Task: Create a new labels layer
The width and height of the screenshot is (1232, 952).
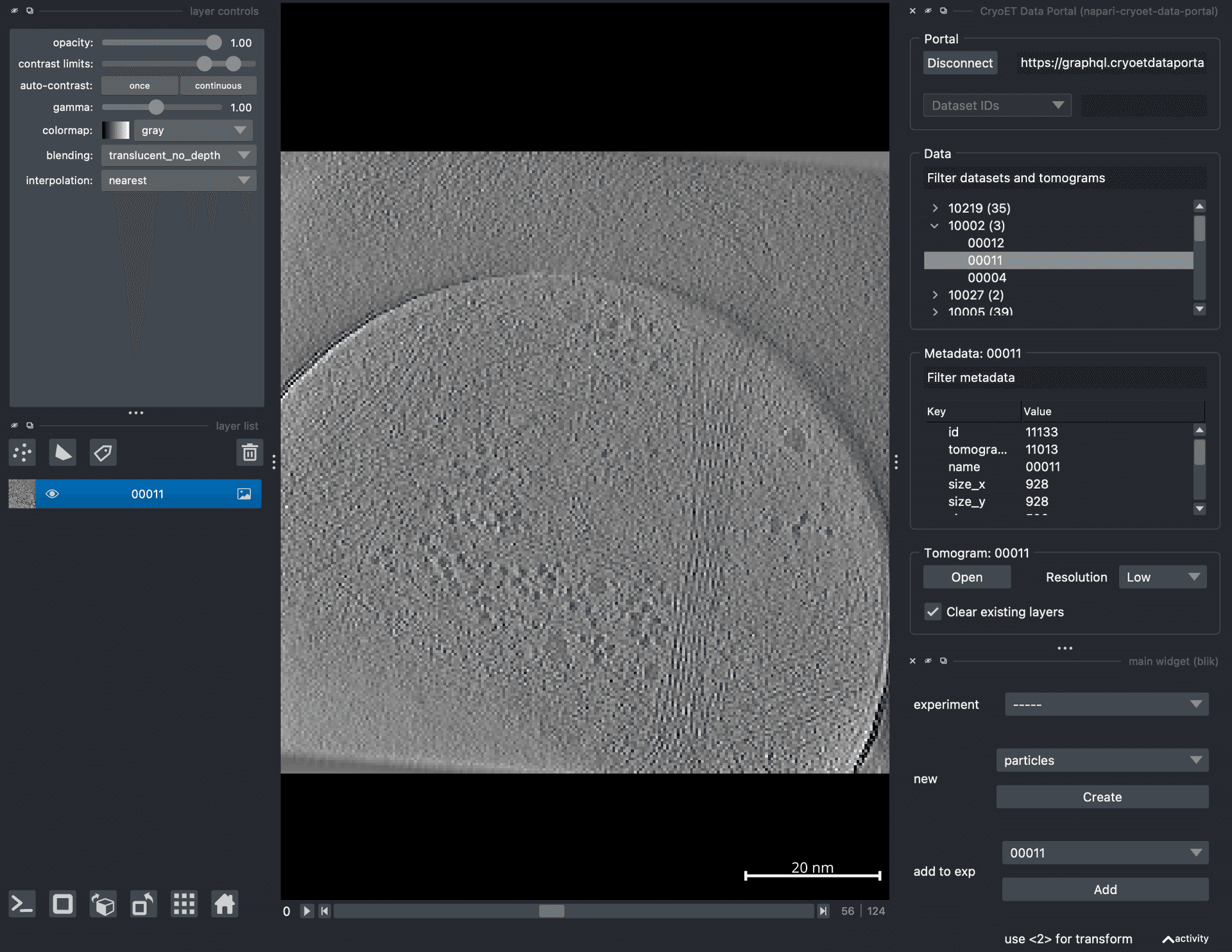Action: coord(103,453)
